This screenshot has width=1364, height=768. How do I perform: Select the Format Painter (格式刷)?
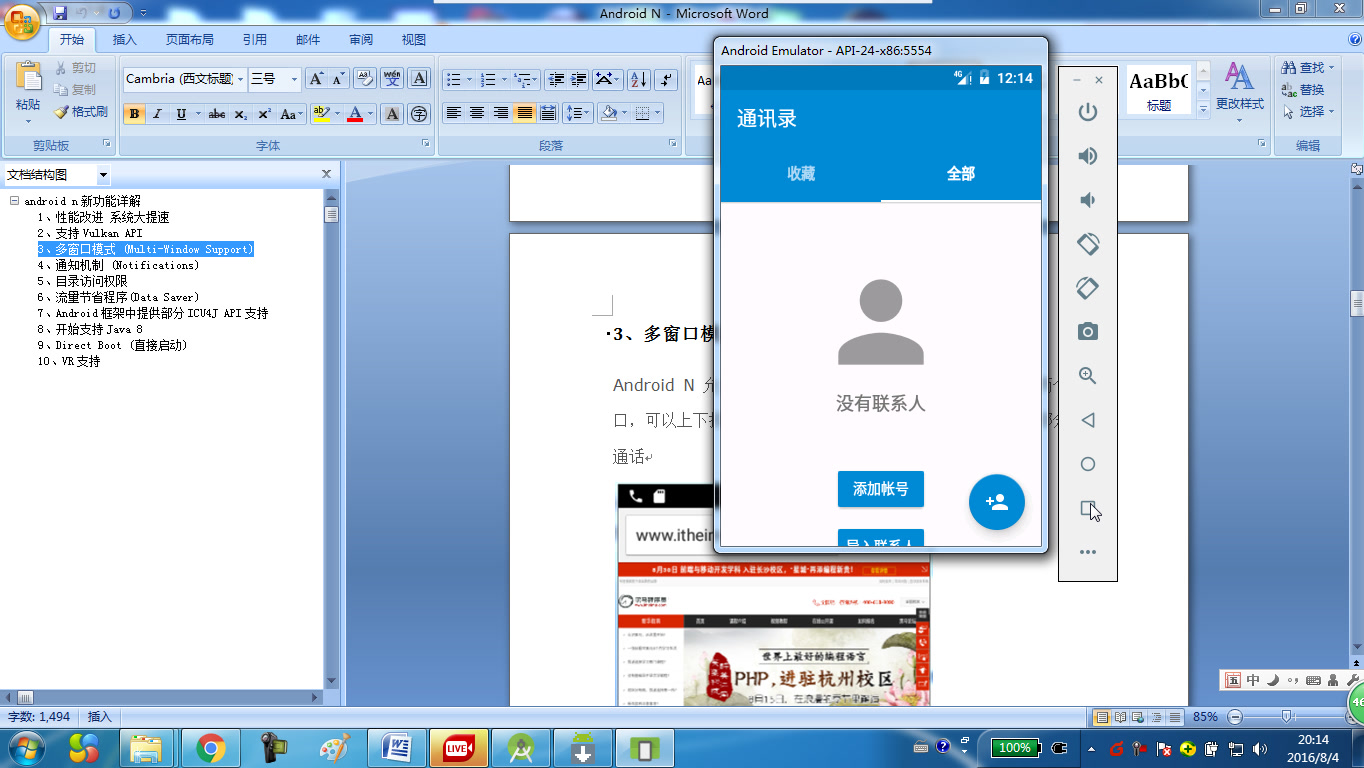80,112
